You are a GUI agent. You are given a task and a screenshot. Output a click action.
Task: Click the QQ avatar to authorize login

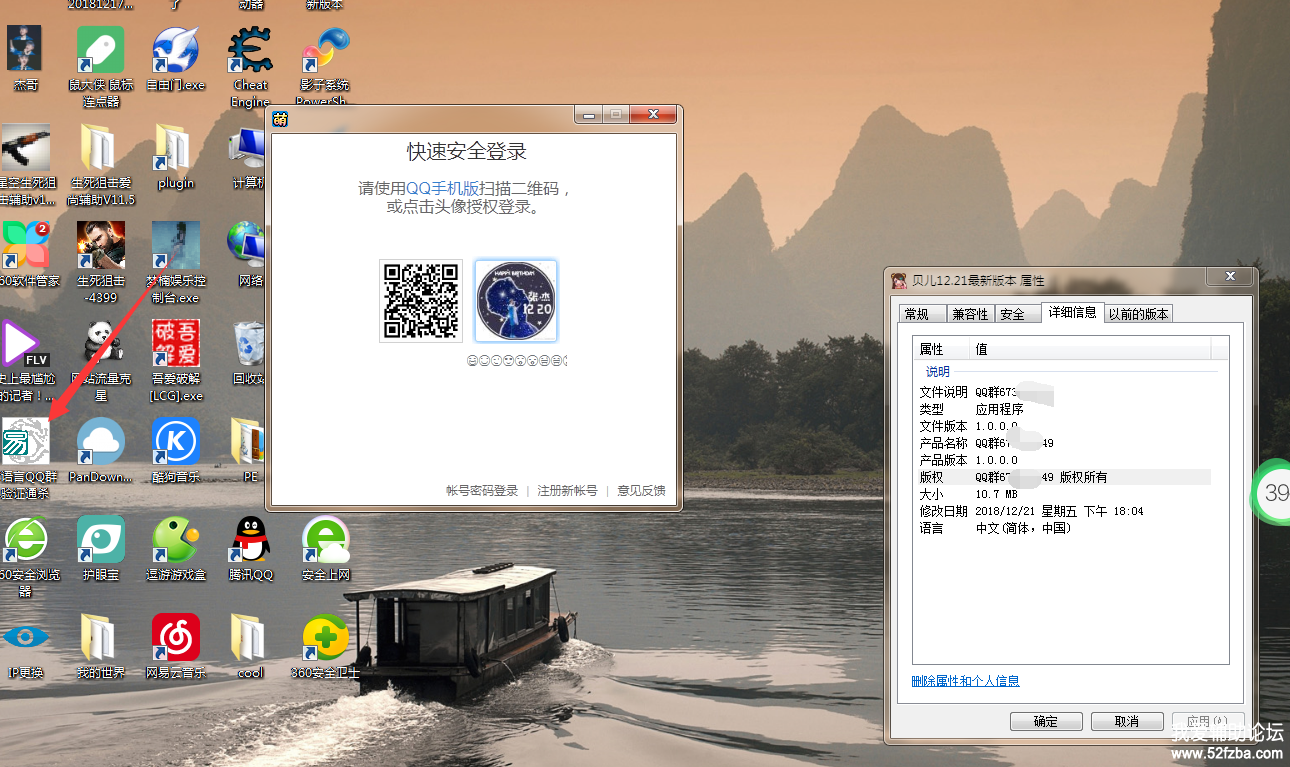516,301
